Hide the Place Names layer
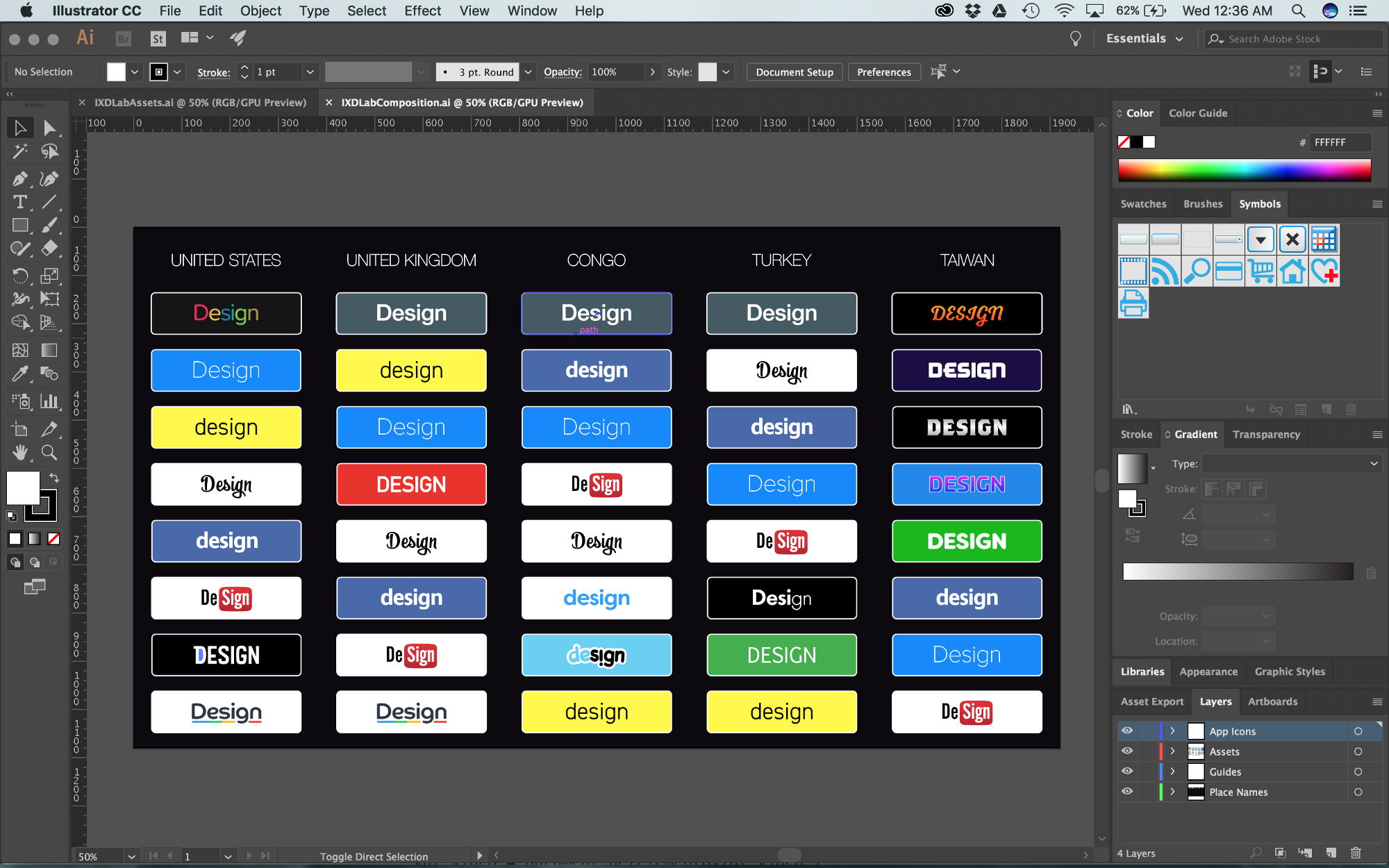Viewport: 1389px width, 868px height. 1127,792
